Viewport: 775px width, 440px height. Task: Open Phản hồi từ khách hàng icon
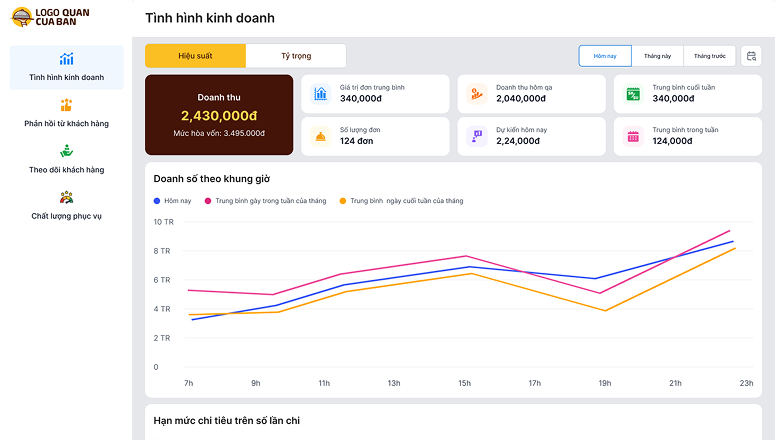pyautogui.click(x=66, y=105)
